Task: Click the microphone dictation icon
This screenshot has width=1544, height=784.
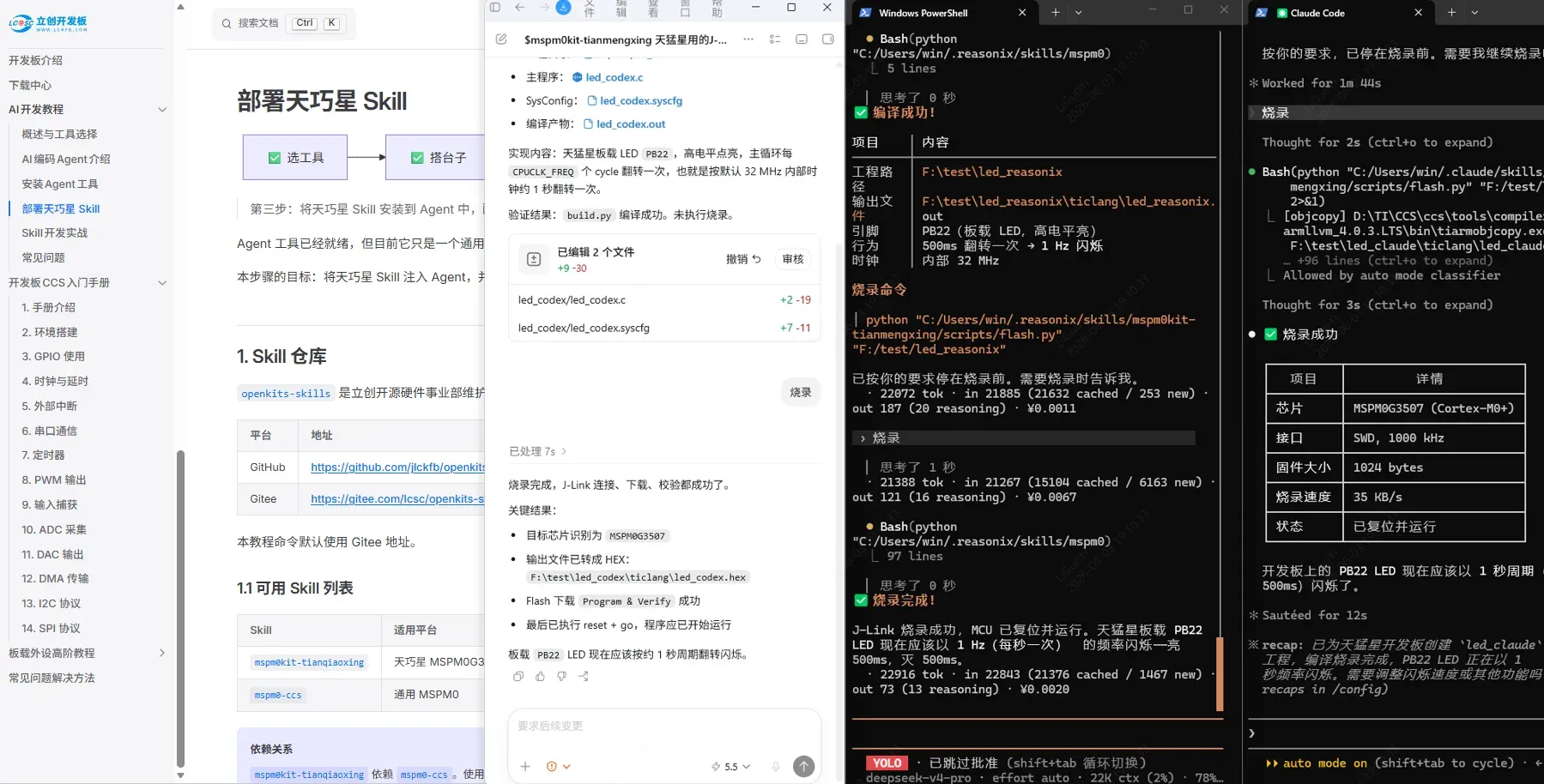Action: 776,767
